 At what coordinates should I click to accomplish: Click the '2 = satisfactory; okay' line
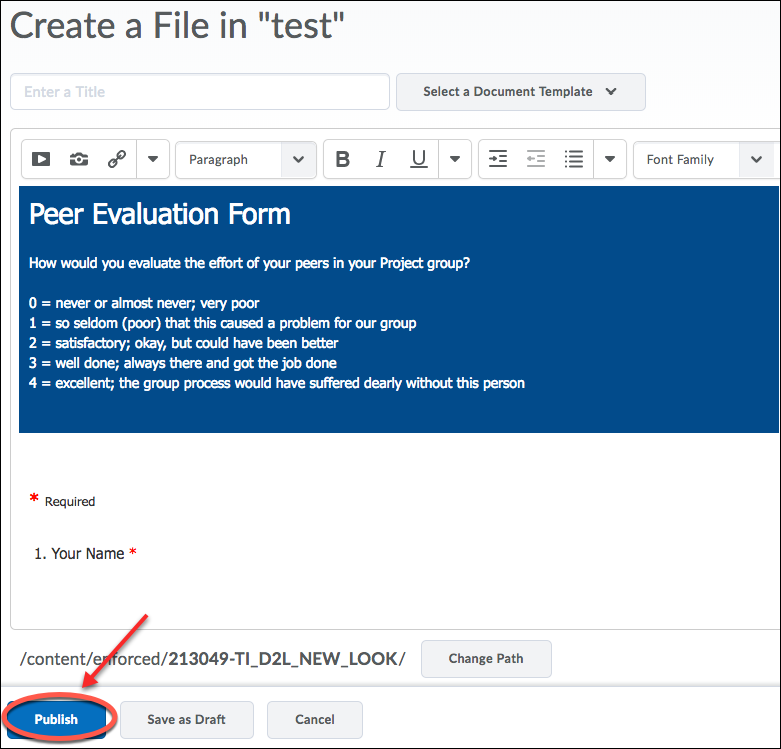click(x=183, y=343)
